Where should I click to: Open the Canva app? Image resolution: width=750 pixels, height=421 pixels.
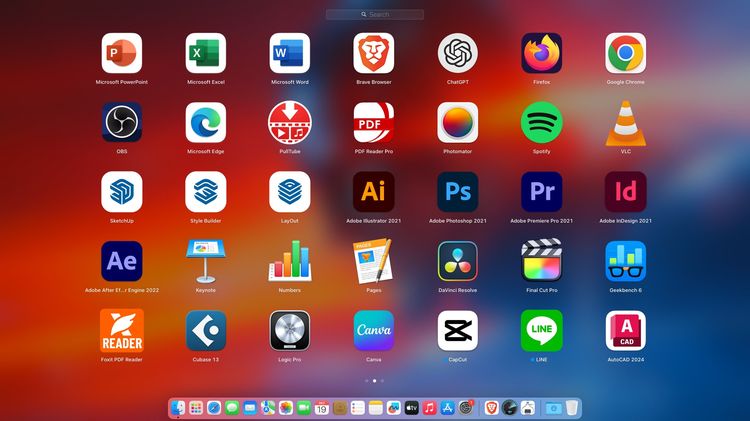point(373,330)
